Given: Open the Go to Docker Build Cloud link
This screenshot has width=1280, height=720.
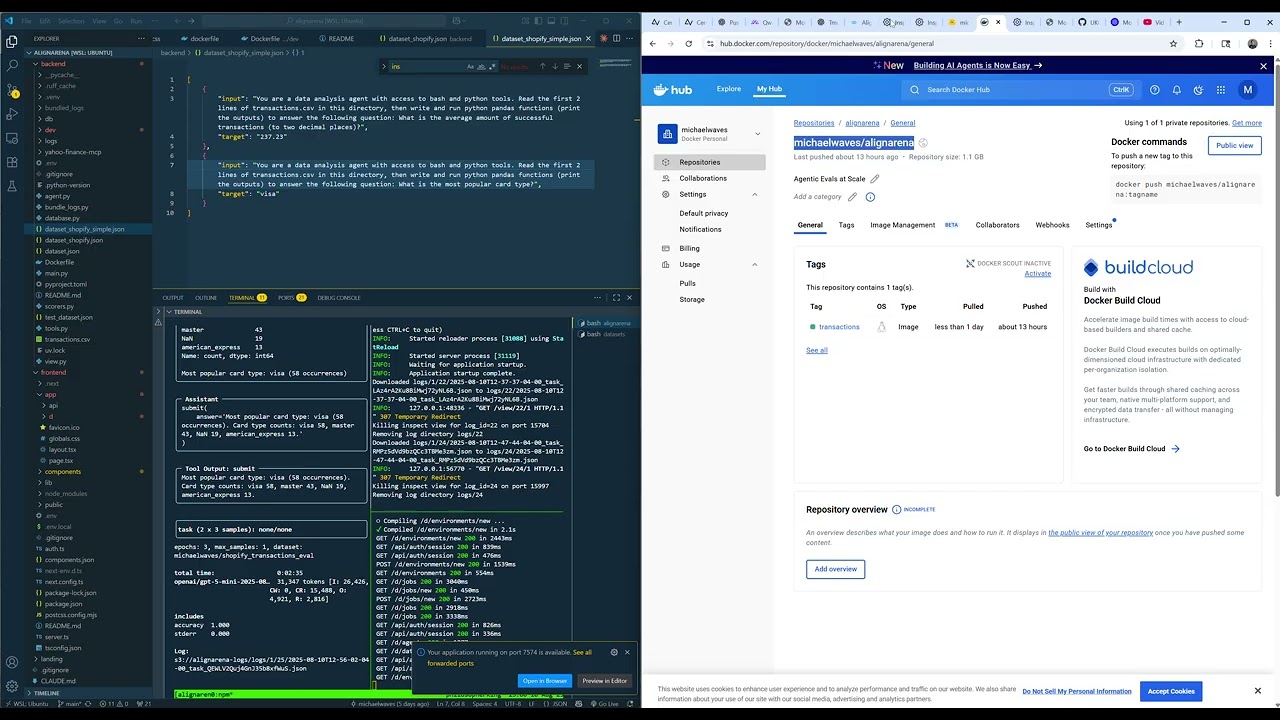Looking at the screenshot, I should (x=1131, y=449).
